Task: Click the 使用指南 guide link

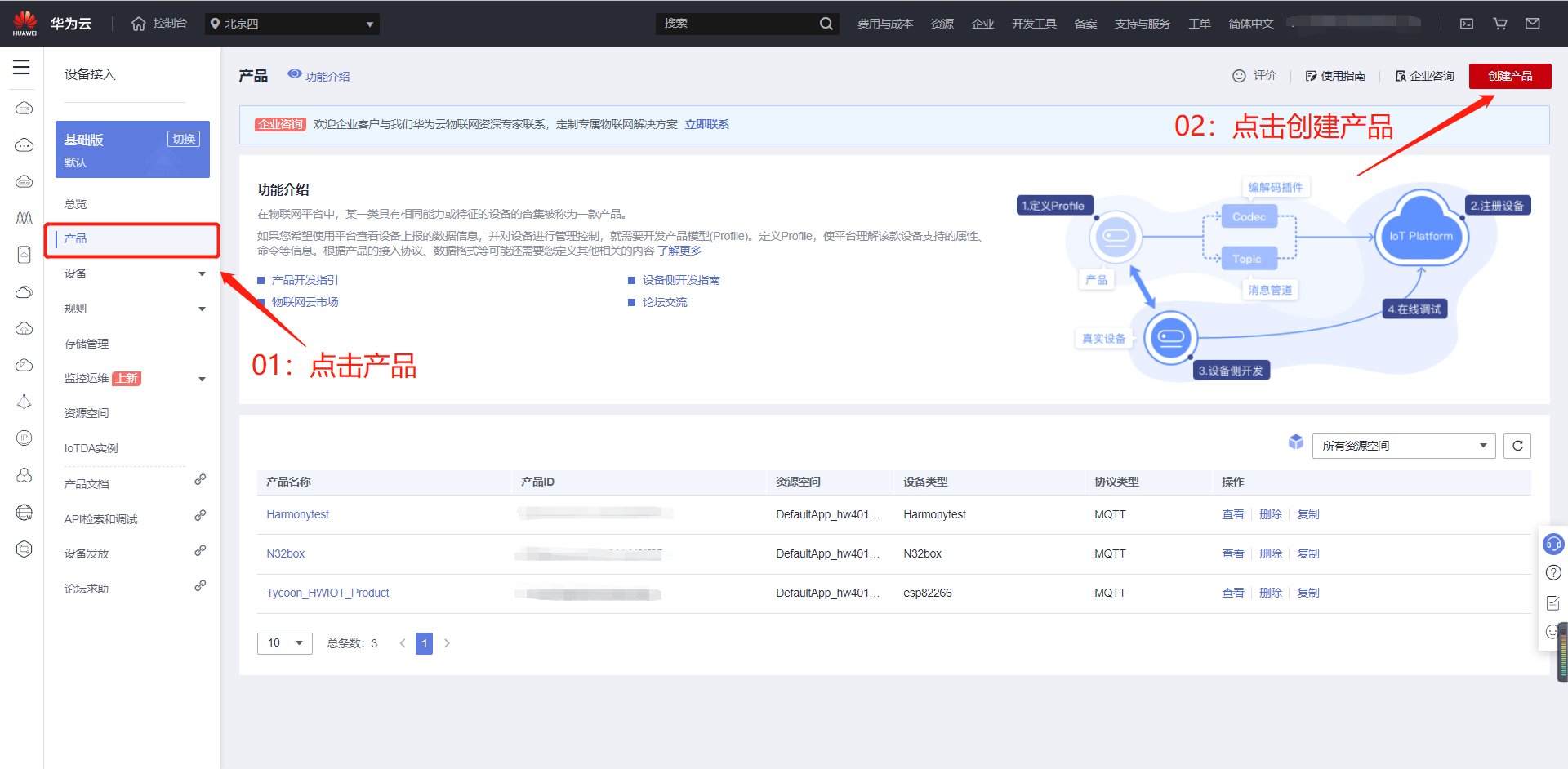Action: 1336,76
